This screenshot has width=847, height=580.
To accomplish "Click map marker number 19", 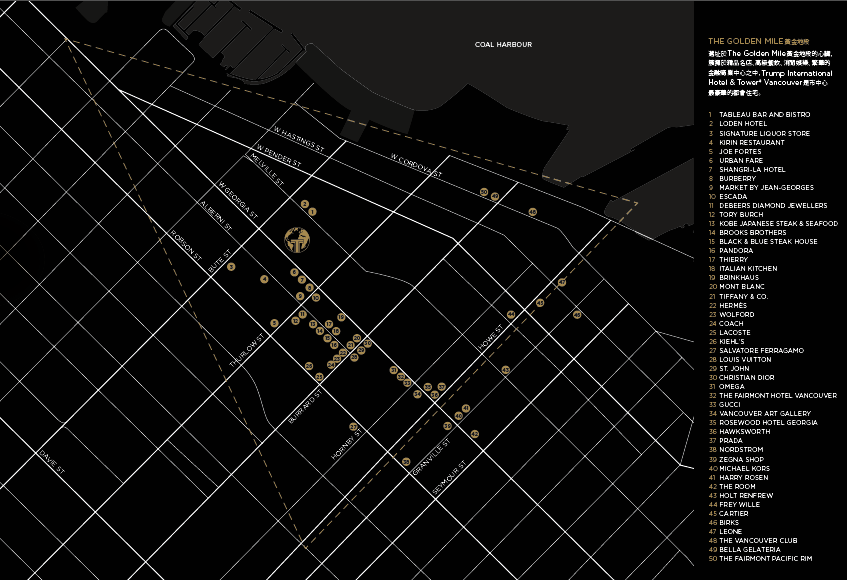I will pyautogui.click(x=341, y=317).
